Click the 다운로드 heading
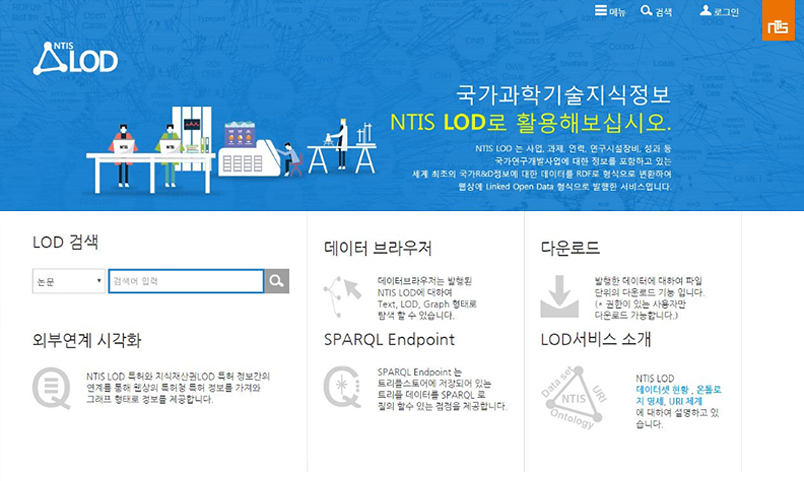Image resolution: width=804 pixels, height=481 pixels. [x=570, y=248]
